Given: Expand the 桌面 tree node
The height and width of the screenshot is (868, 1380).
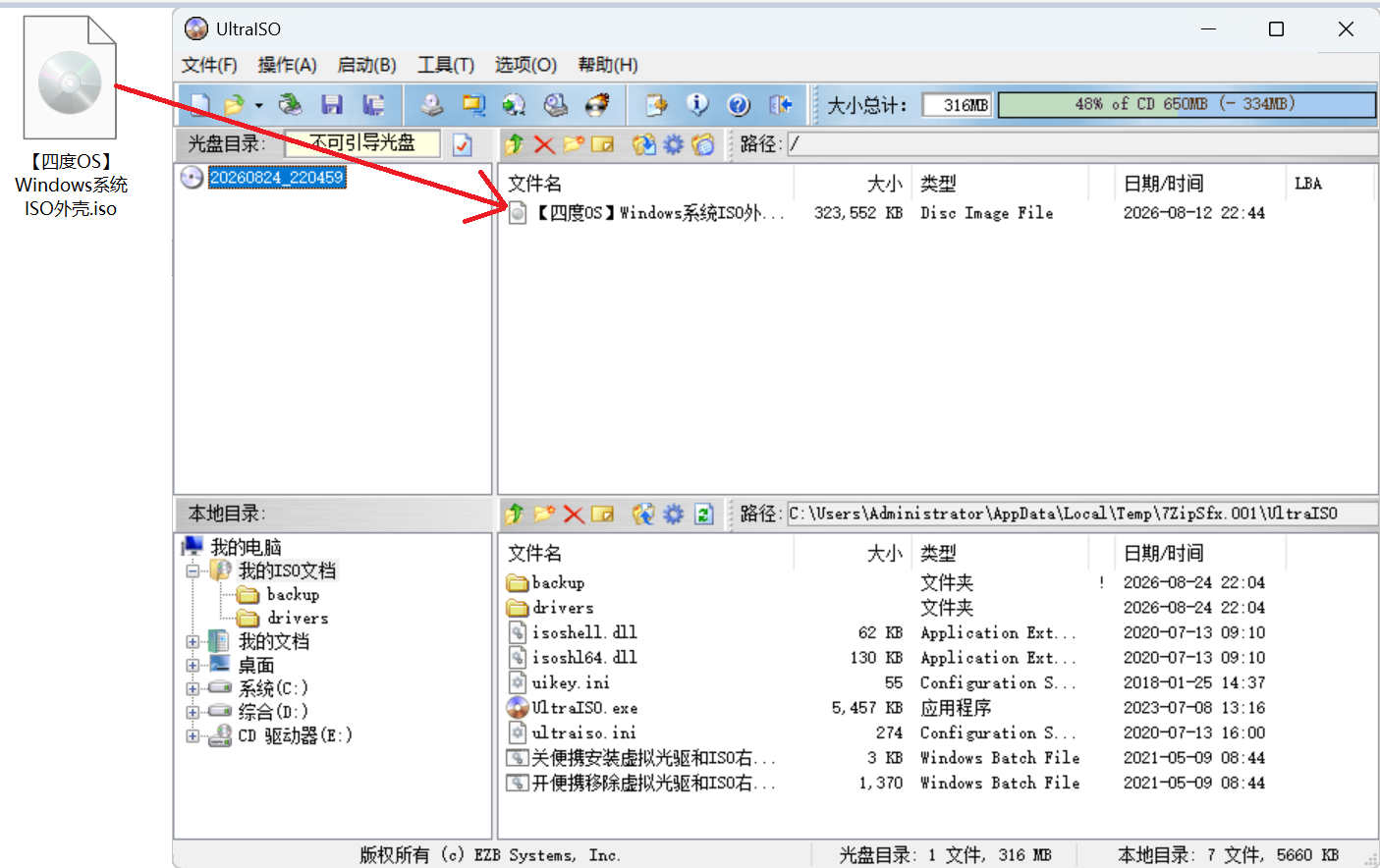Looking at the screenshot, I should [193, 666].
